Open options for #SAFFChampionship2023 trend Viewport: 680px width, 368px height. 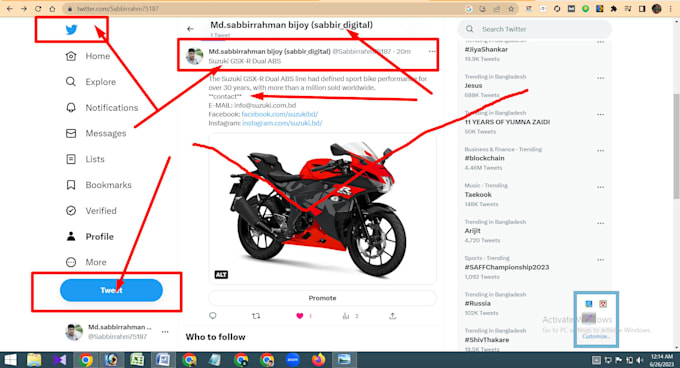(x=600, y=260)
